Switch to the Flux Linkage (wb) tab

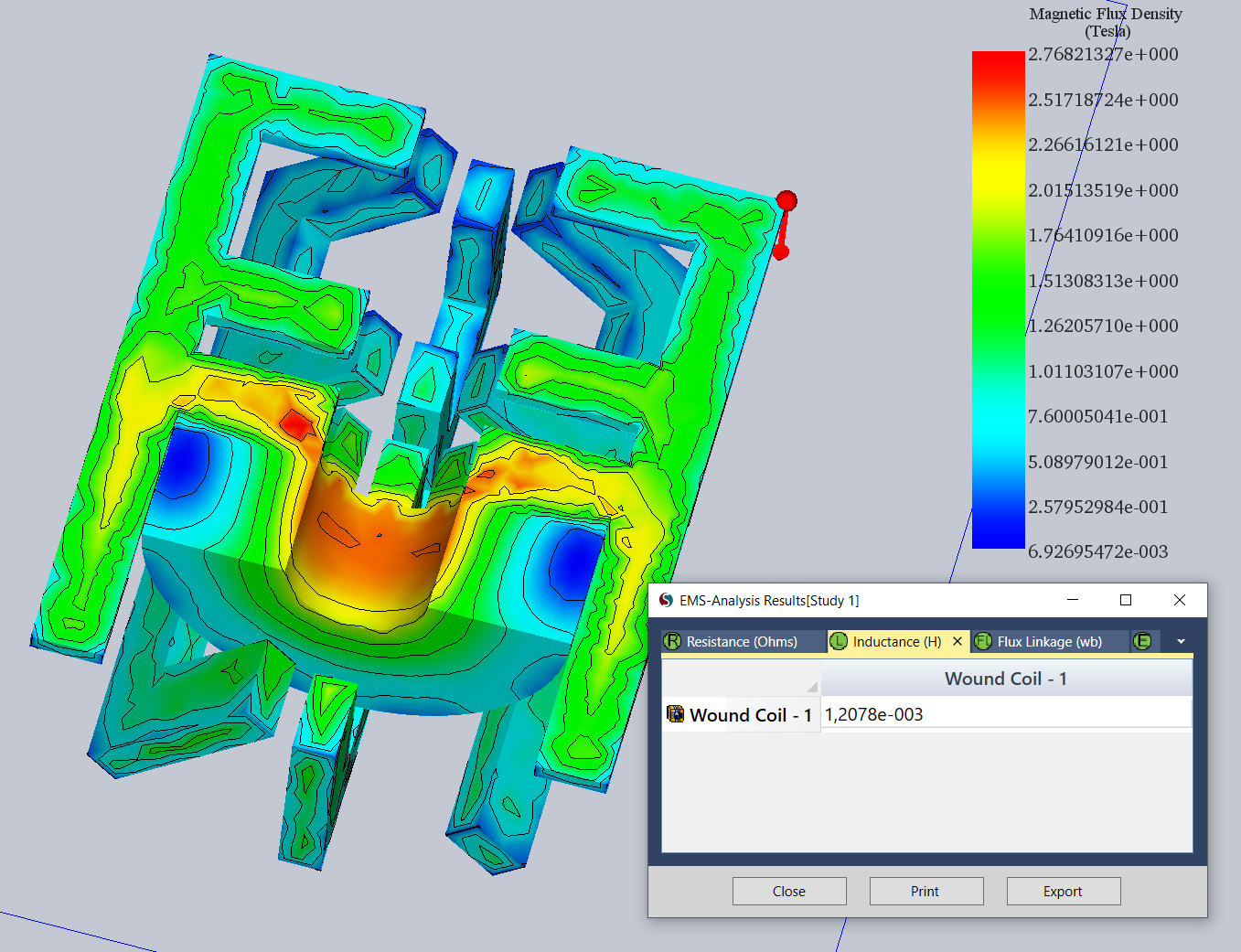tap(1049, 642)
